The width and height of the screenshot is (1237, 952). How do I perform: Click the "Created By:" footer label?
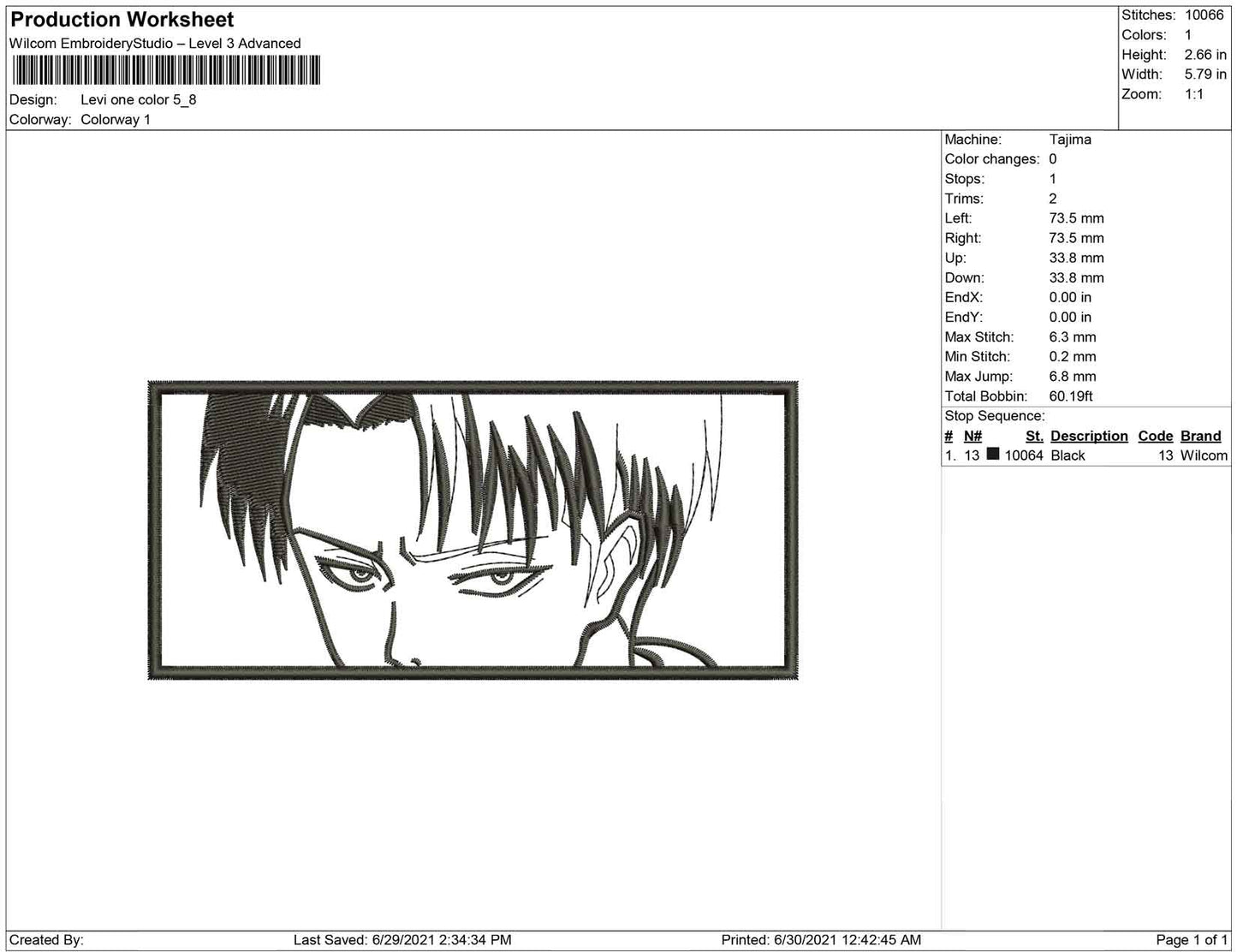point(46,940)
